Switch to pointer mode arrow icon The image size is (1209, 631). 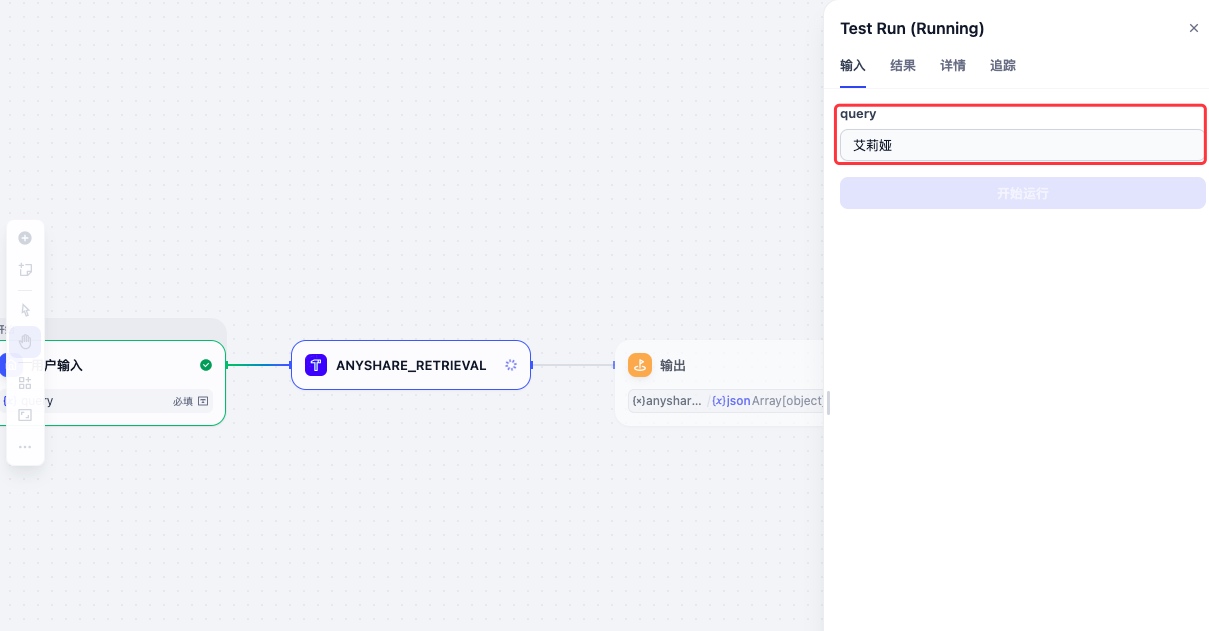pos(26,310)
